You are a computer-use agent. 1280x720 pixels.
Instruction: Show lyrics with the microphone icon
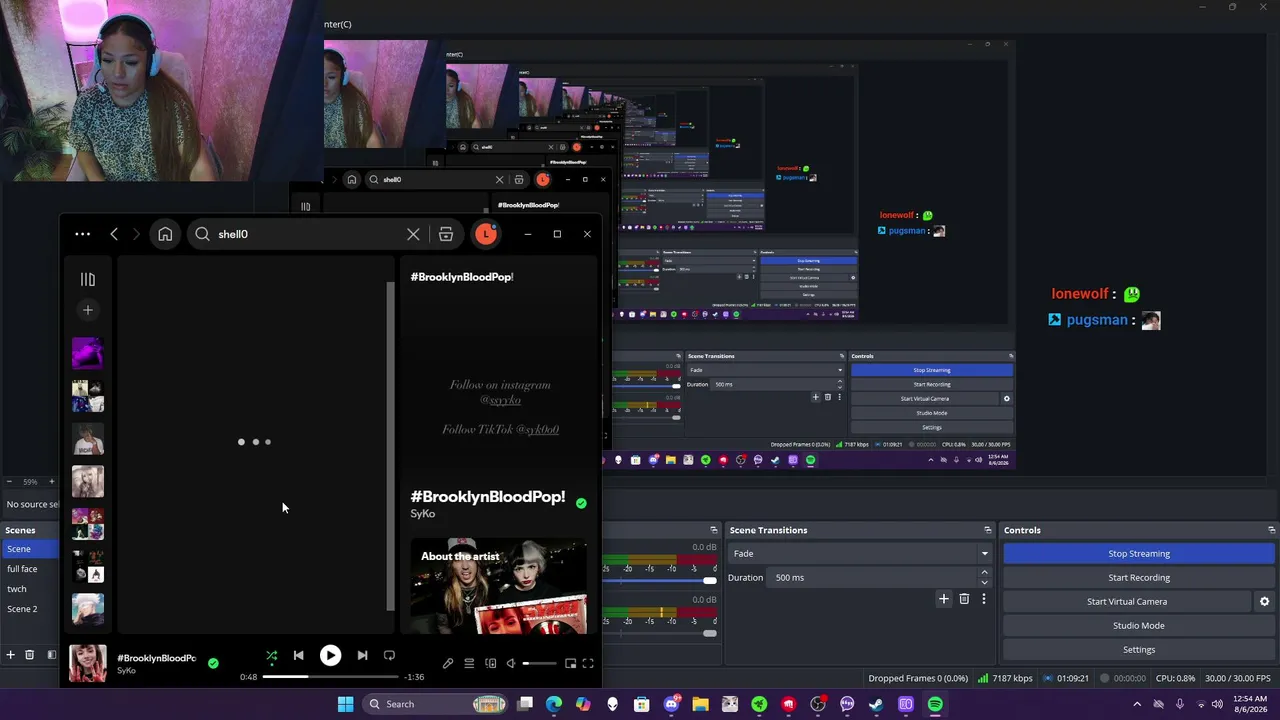point(448,663)
